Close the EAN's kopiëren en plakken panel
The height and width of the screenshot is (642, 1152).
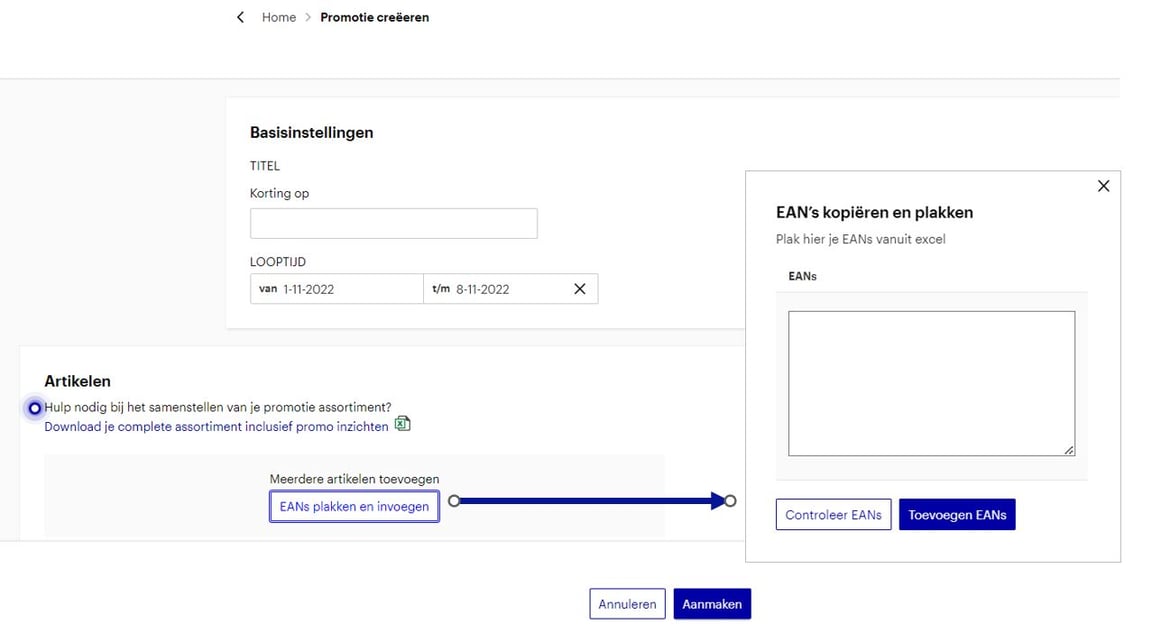[x=1103, y=186]
